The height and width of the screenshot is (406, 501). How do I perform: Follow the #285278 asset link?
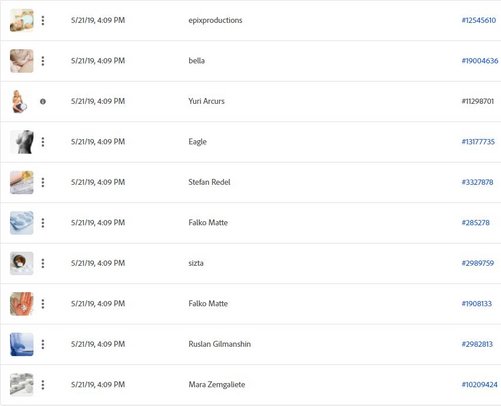(476, 223)
